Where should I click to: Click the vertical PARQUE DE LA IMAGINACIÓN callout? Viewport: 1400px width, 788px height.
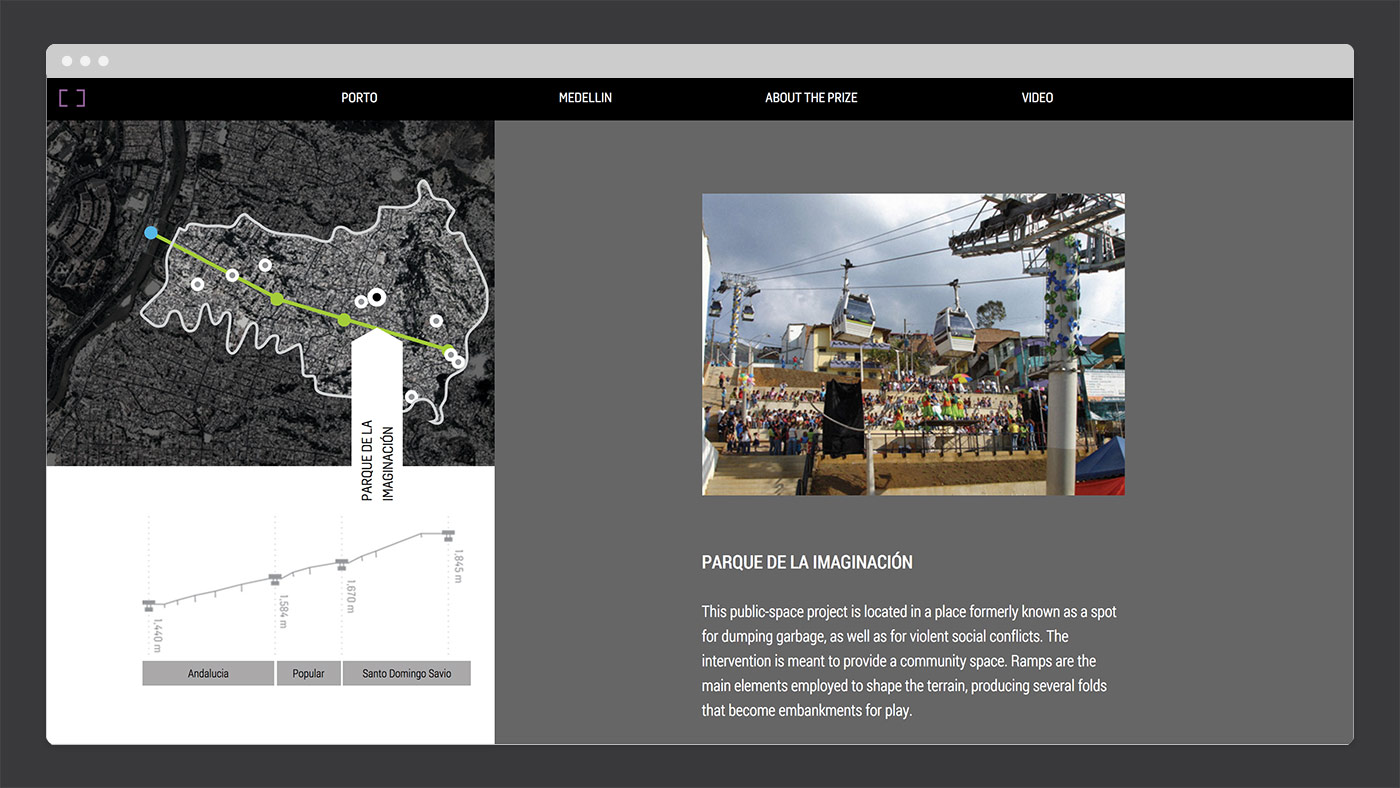377,417
